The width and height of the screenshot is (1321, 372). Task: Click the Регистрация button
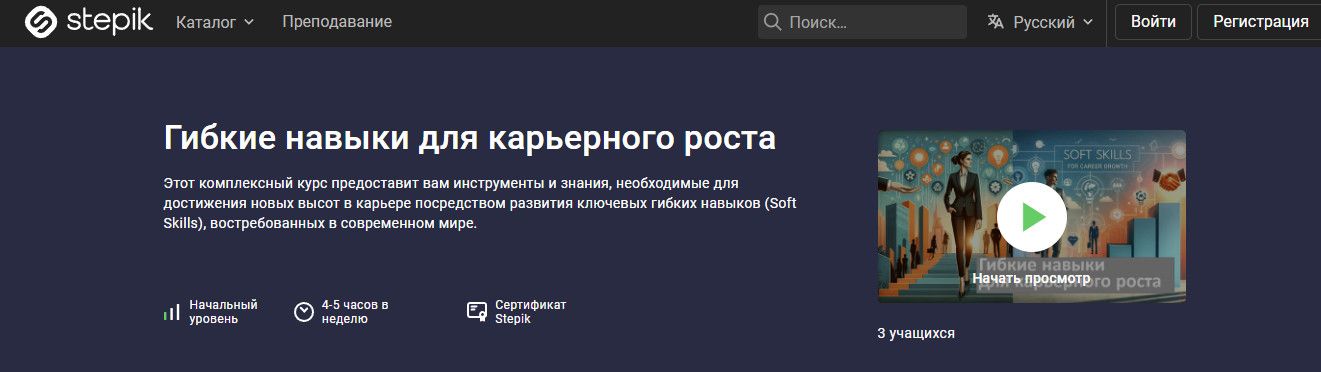coord(1260,22)
